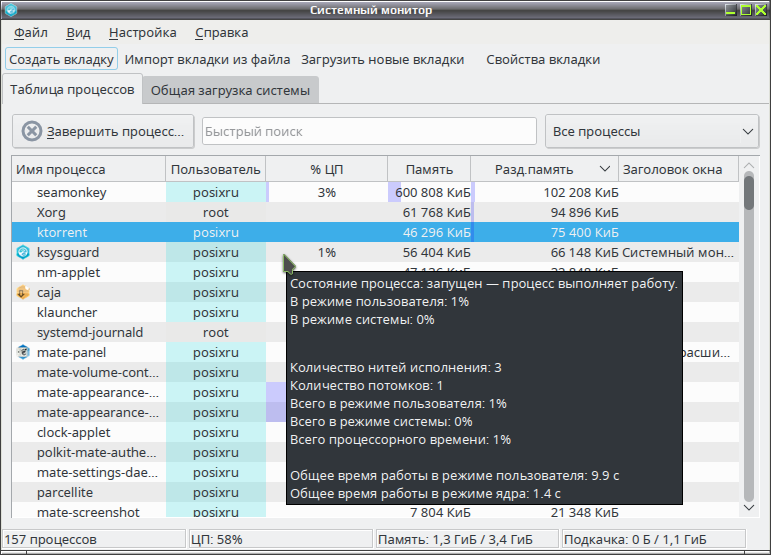Select the clock-applet process

(74, 433)
